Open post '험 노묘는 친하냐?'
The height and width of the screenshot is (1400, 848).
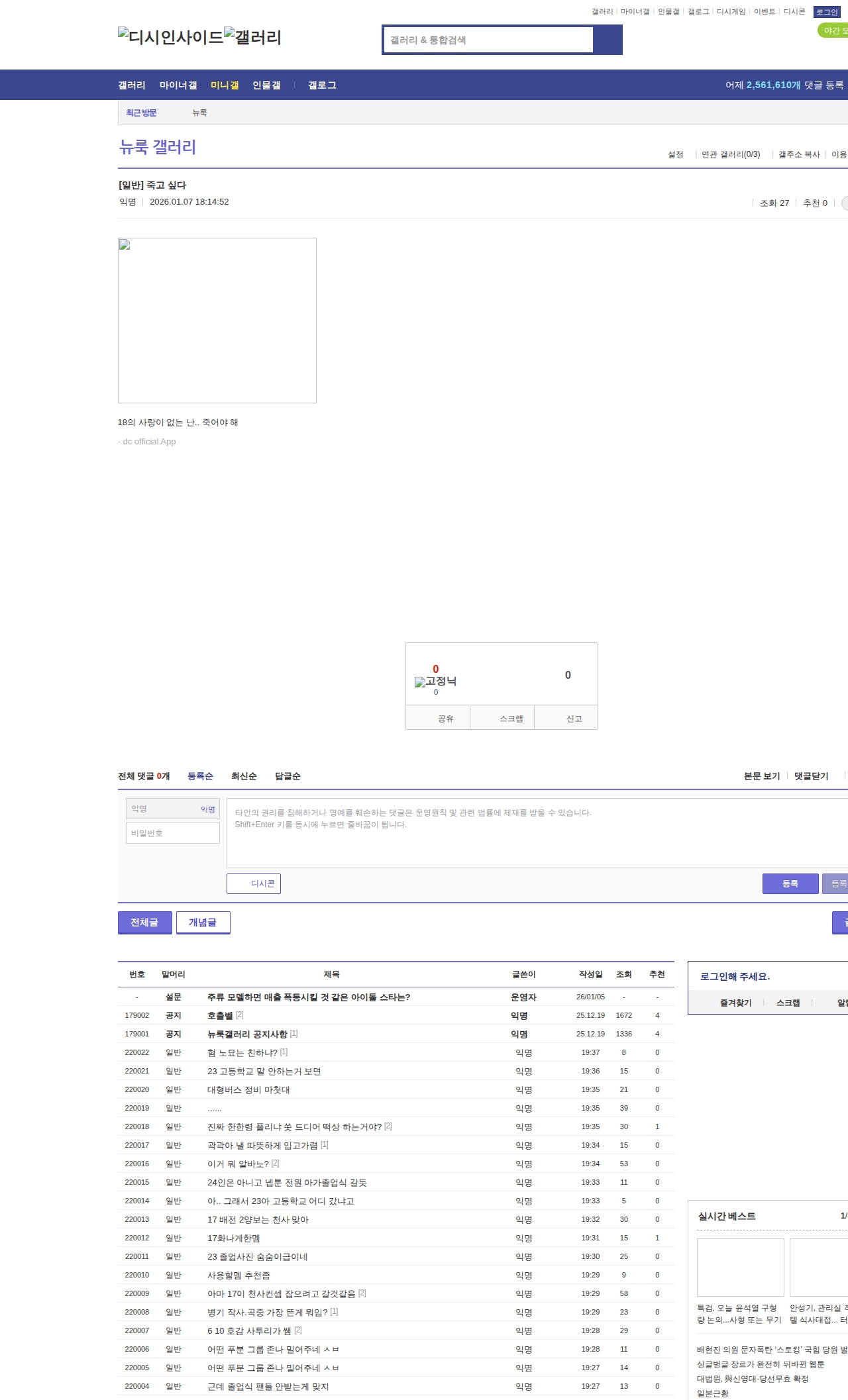click(242, 1052)
